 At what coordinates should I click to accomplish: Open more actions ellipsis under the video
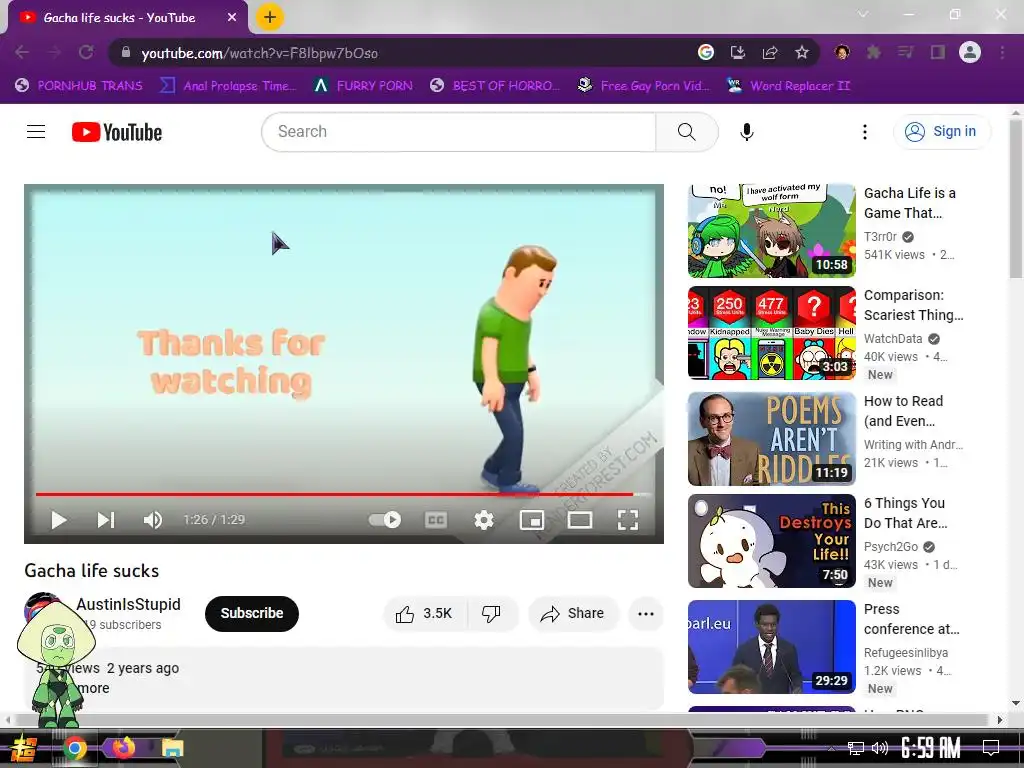click(646, 613)
